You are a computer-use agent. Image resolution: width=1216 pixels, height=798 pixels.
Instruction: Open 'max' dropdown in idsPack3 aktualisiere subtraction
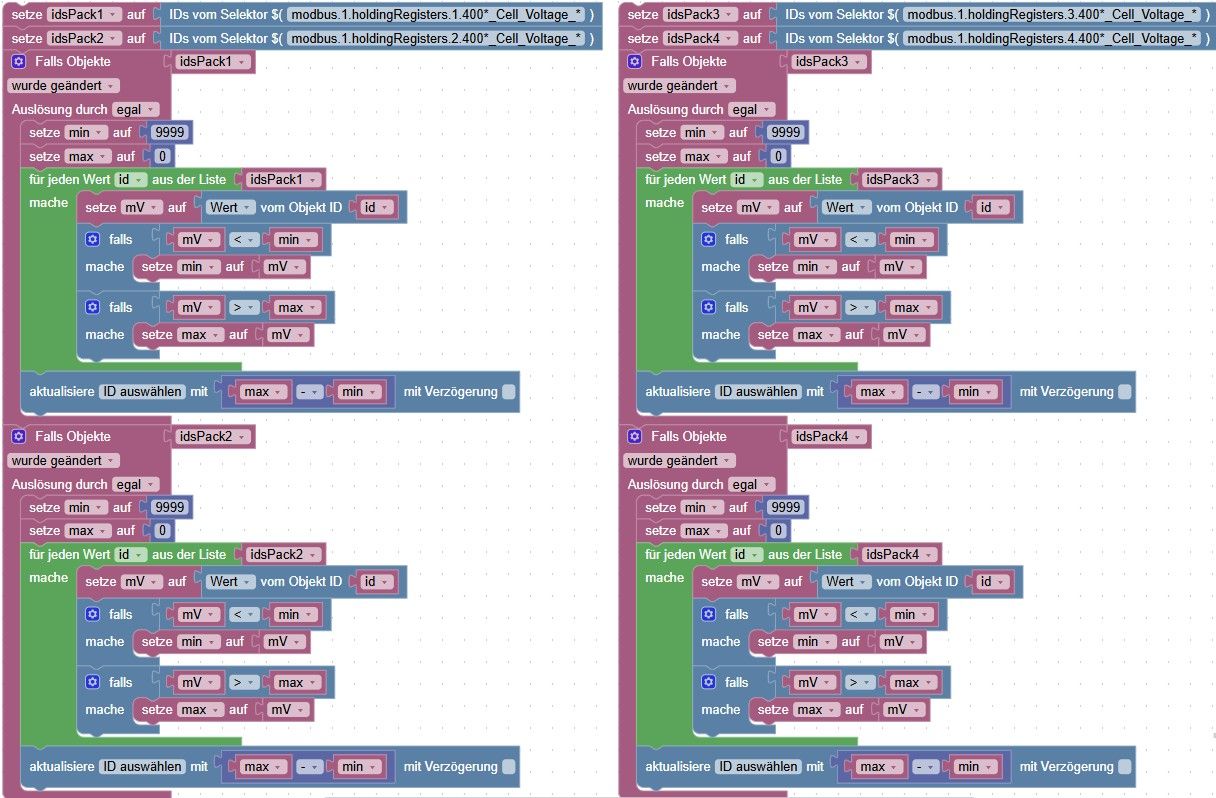point(879,392)
